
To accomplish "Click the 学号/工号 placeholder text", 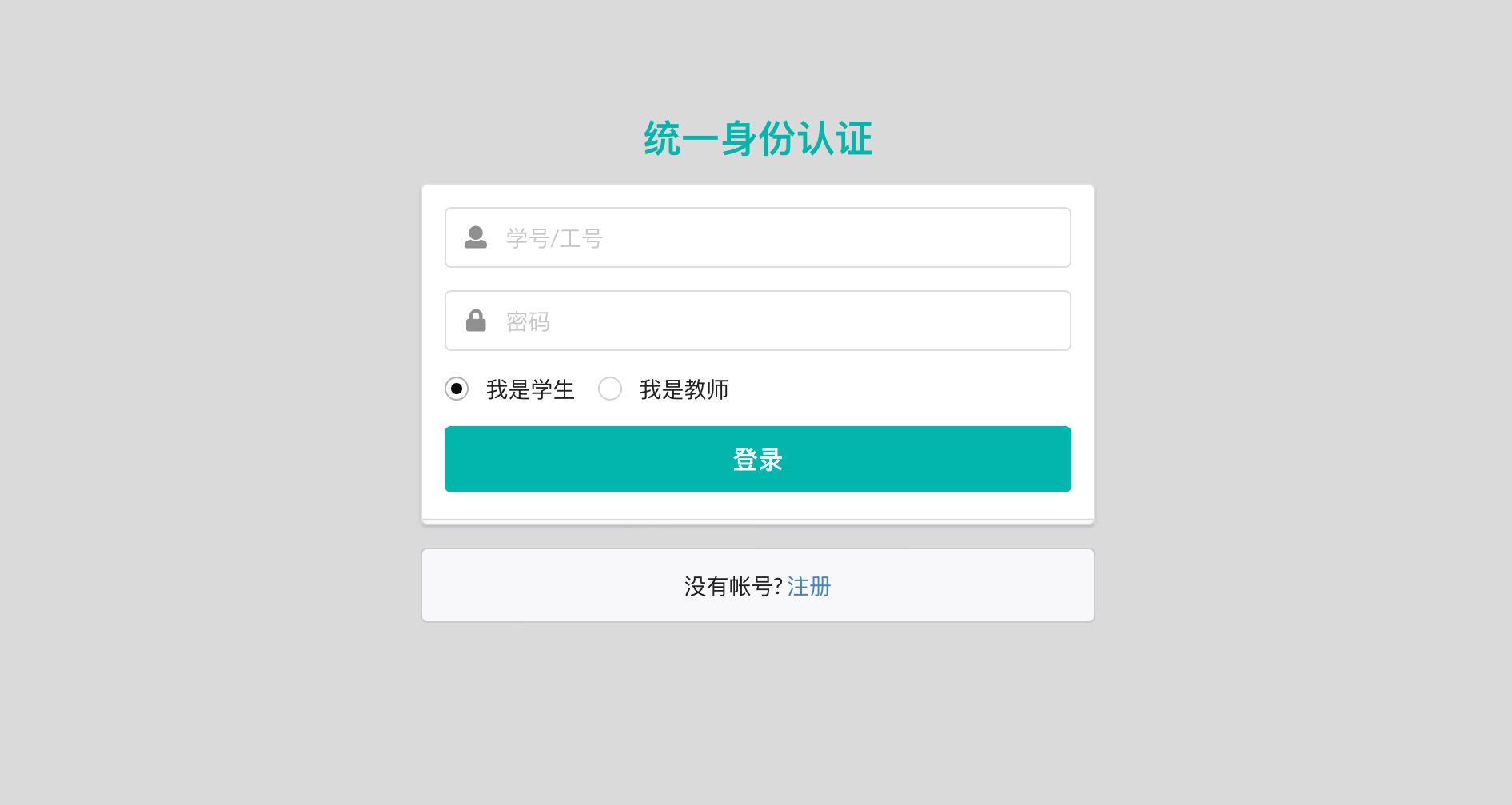I will [x=554, y=238].
